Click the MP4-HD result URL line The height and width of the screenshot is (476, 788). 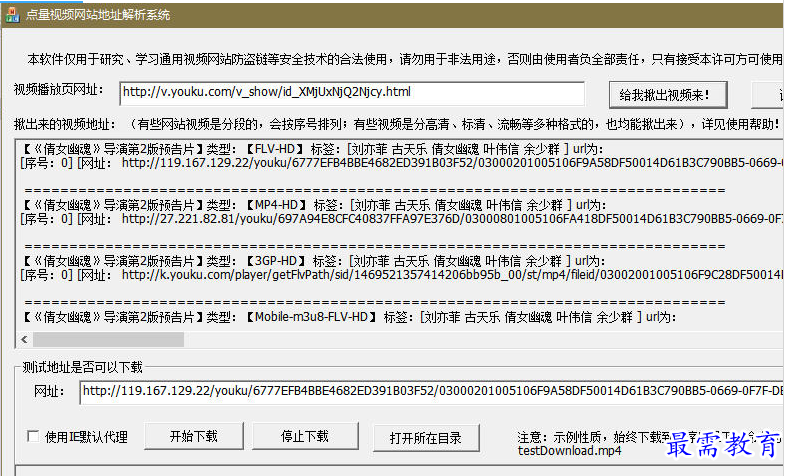tap(401, 219)
